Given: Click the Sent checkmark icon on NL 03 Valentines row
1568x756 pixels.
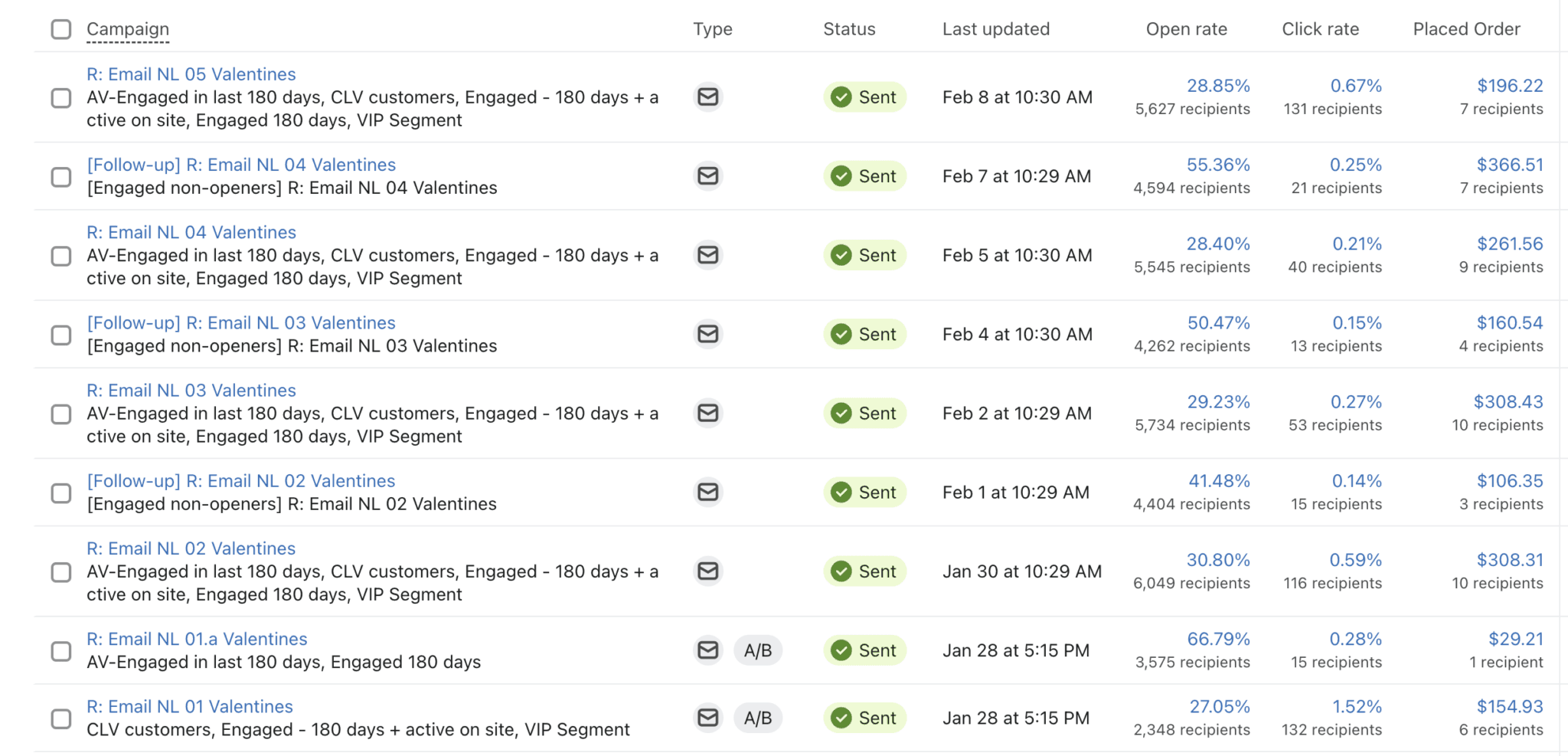Looking at the screenshot, I should coord(841,413).
